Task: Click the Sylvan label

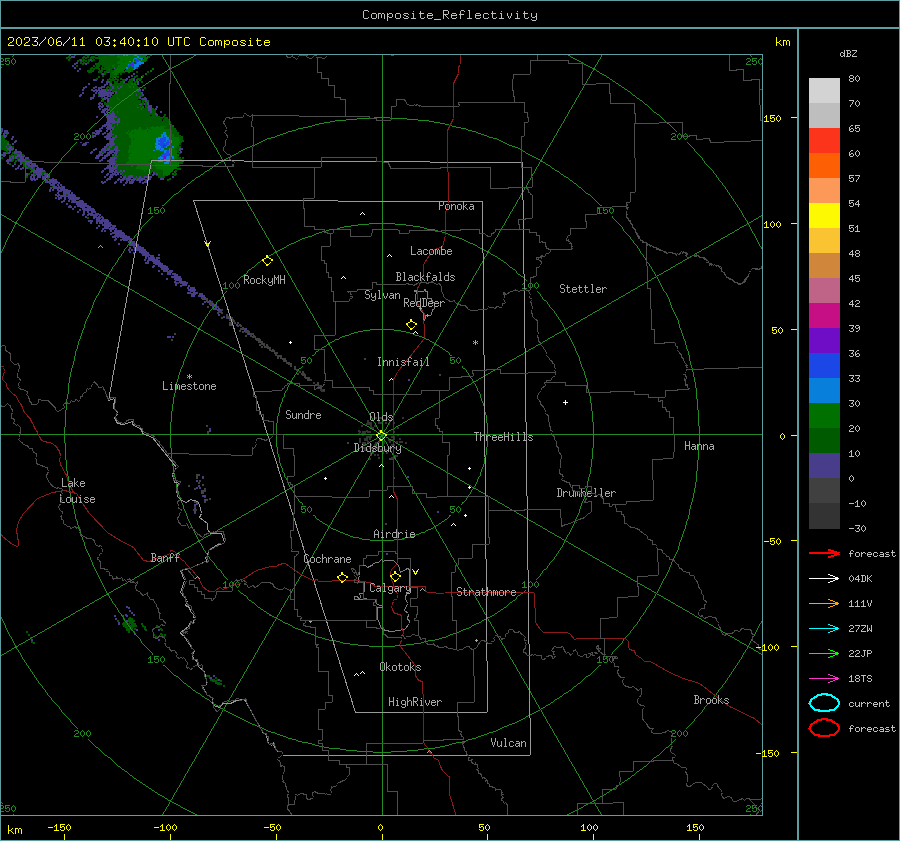Action: pos(382,295)
